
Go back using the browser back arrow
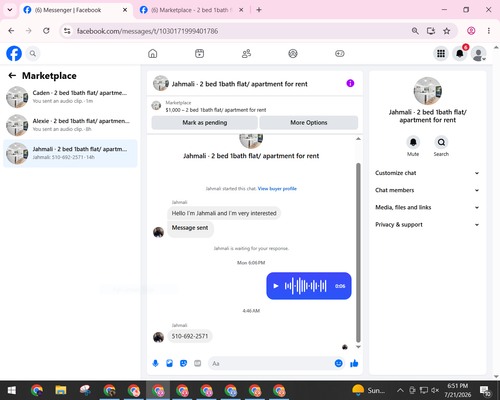coord(11,31)
